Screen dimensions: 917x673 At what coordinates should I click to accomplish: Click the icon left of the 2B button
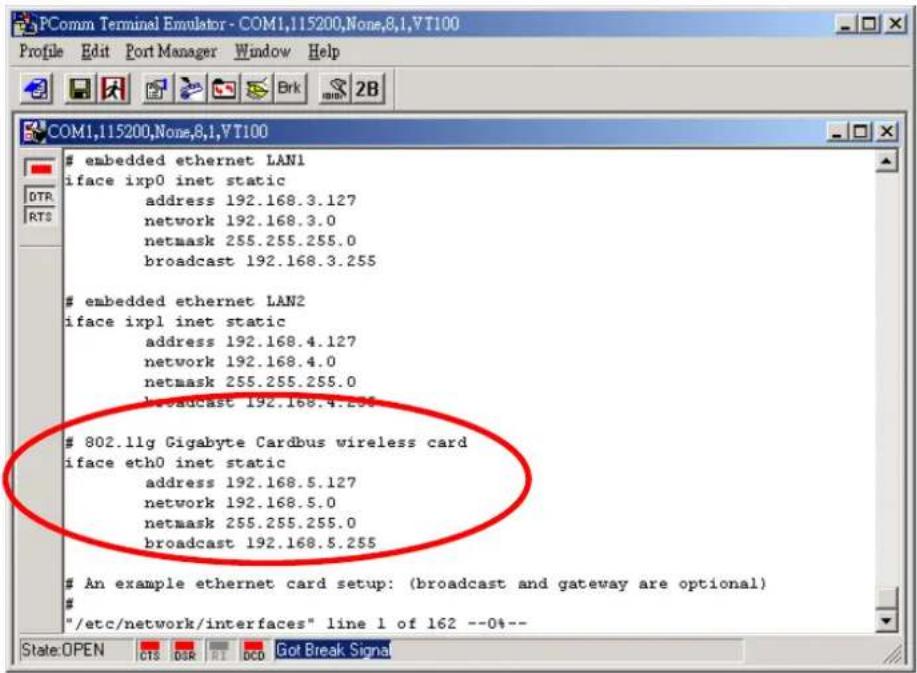[x=334, y=89]
